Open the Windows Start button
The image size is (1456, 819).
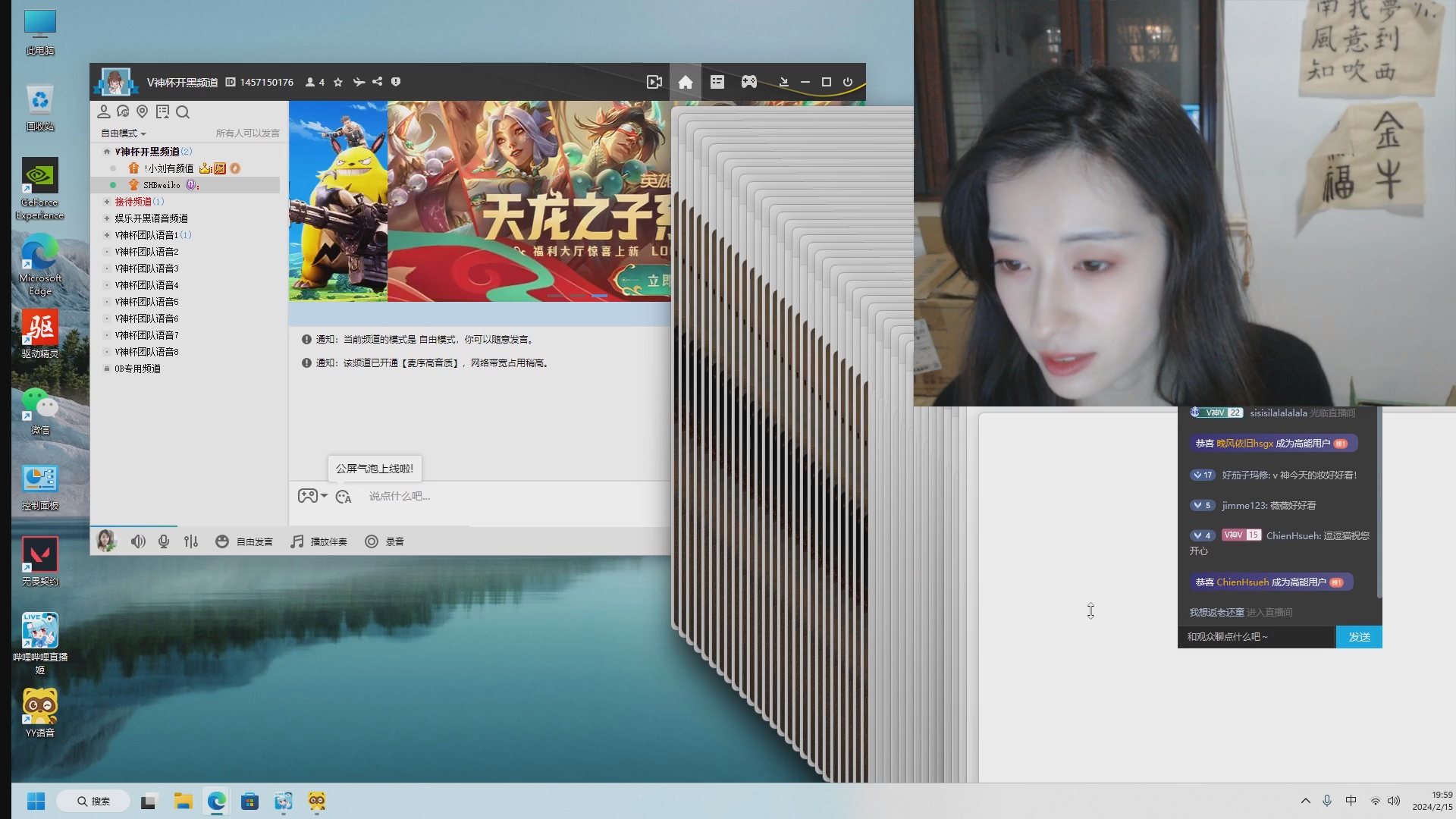(36, 801)
